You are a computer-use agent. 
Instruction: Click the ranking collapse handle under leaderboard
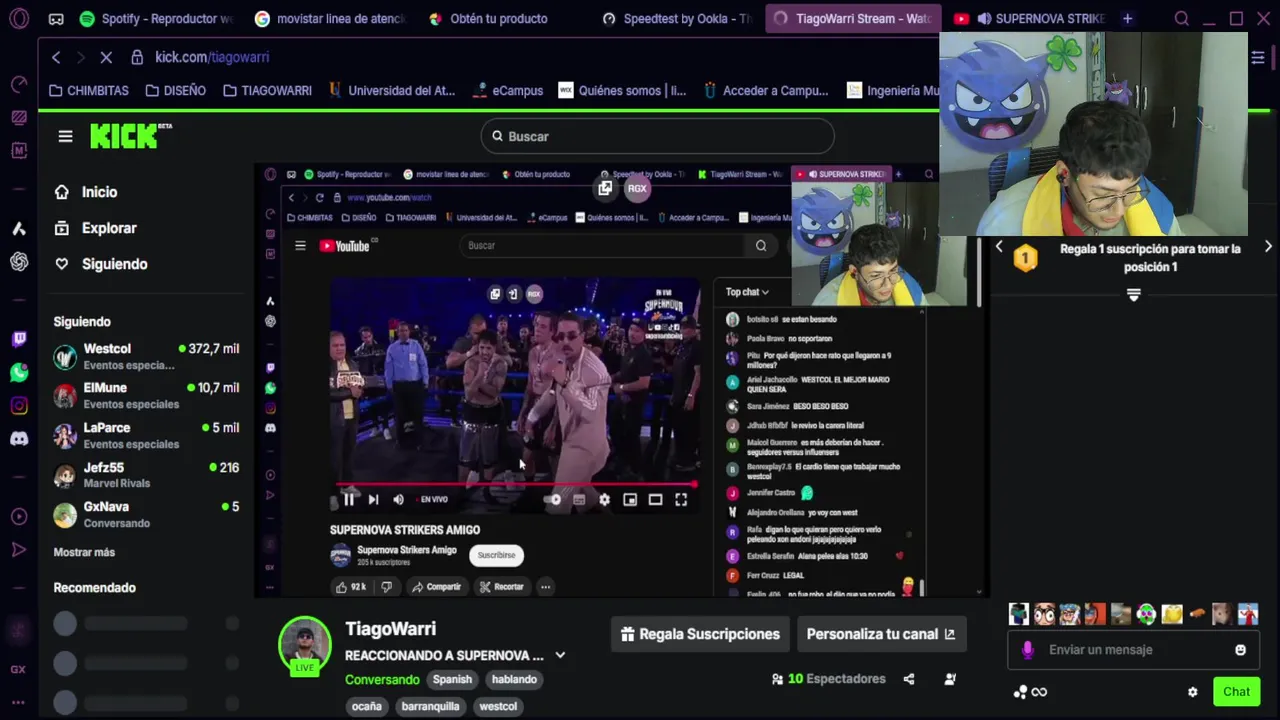point(1133,295)
